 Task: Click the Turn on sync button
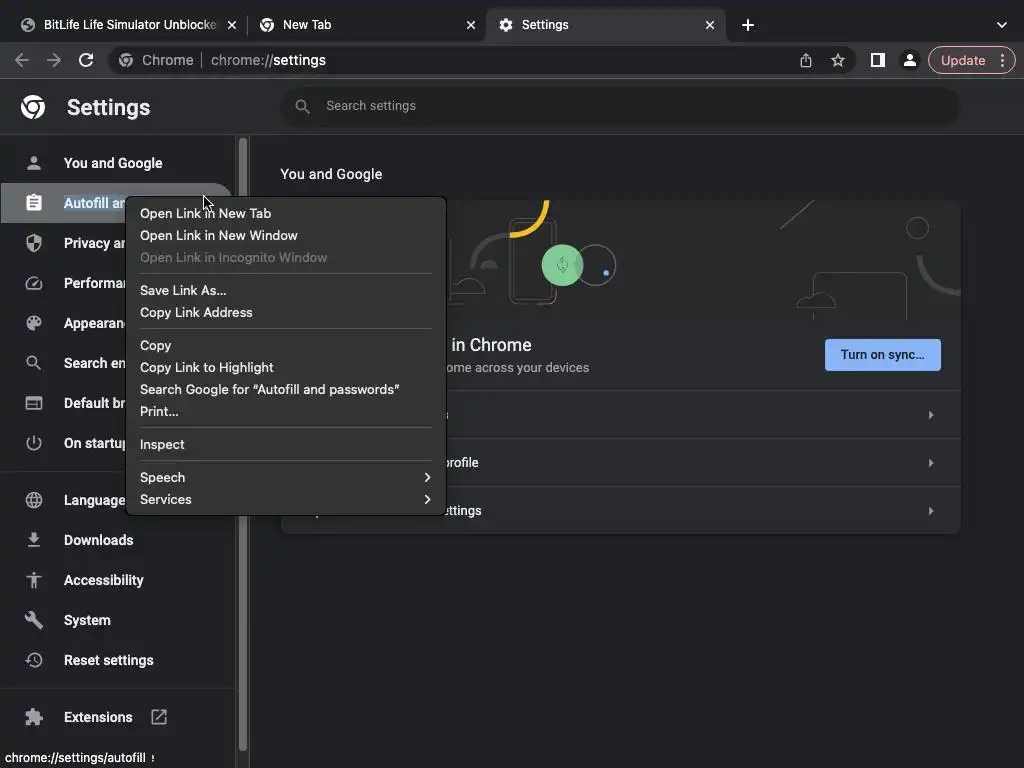point(882,355)
